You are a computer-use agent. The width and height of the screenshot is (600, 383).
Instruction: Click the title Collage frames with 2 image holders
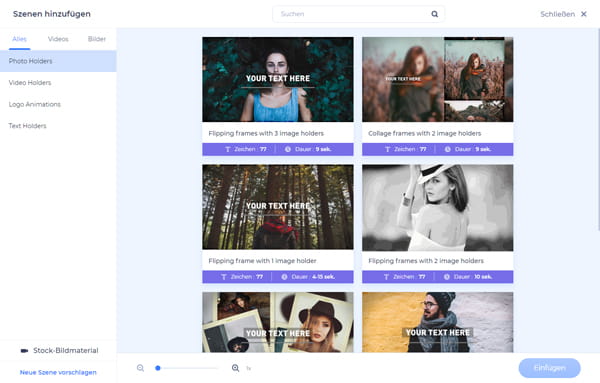point(424,134)
